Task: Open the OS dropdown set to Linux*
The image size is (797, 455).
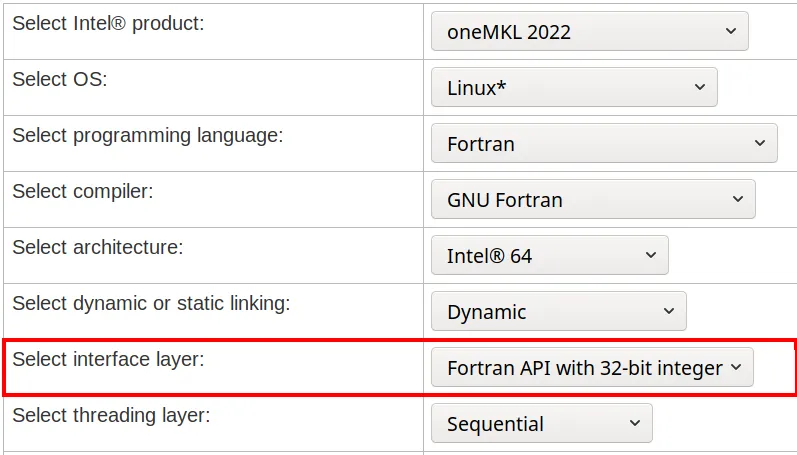Action: [574, 87]
